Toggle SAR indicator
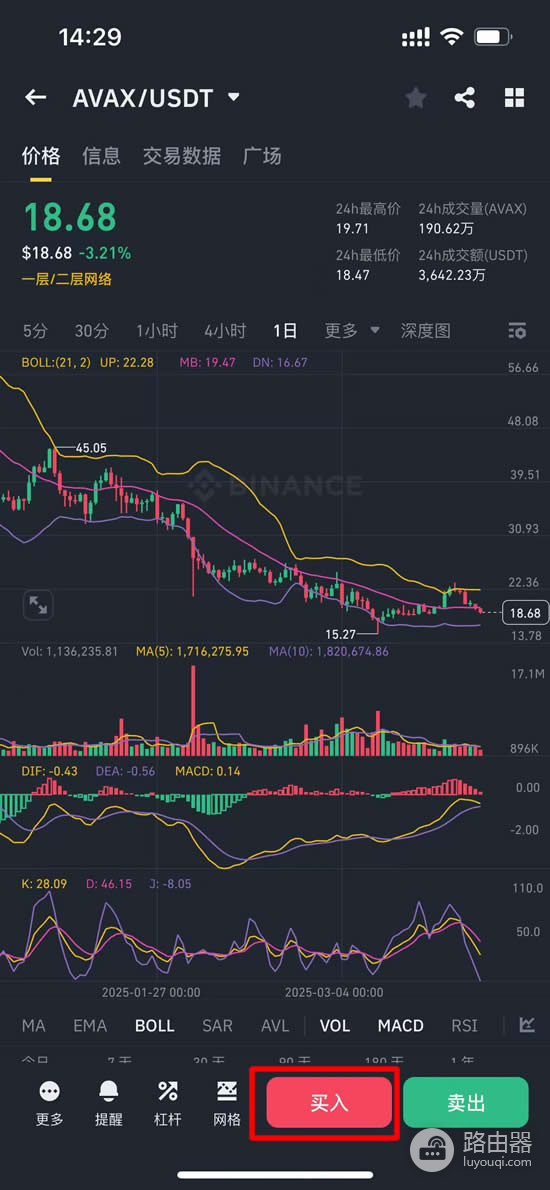This screenshot has width=550, height=1190. 218,1026
